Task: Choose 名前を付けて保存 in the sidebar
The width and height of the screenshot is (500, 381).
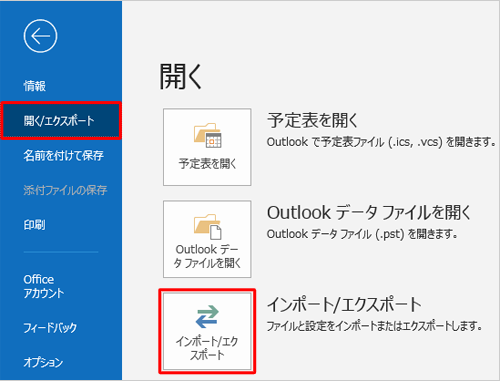Action: [x=63, y=155]
